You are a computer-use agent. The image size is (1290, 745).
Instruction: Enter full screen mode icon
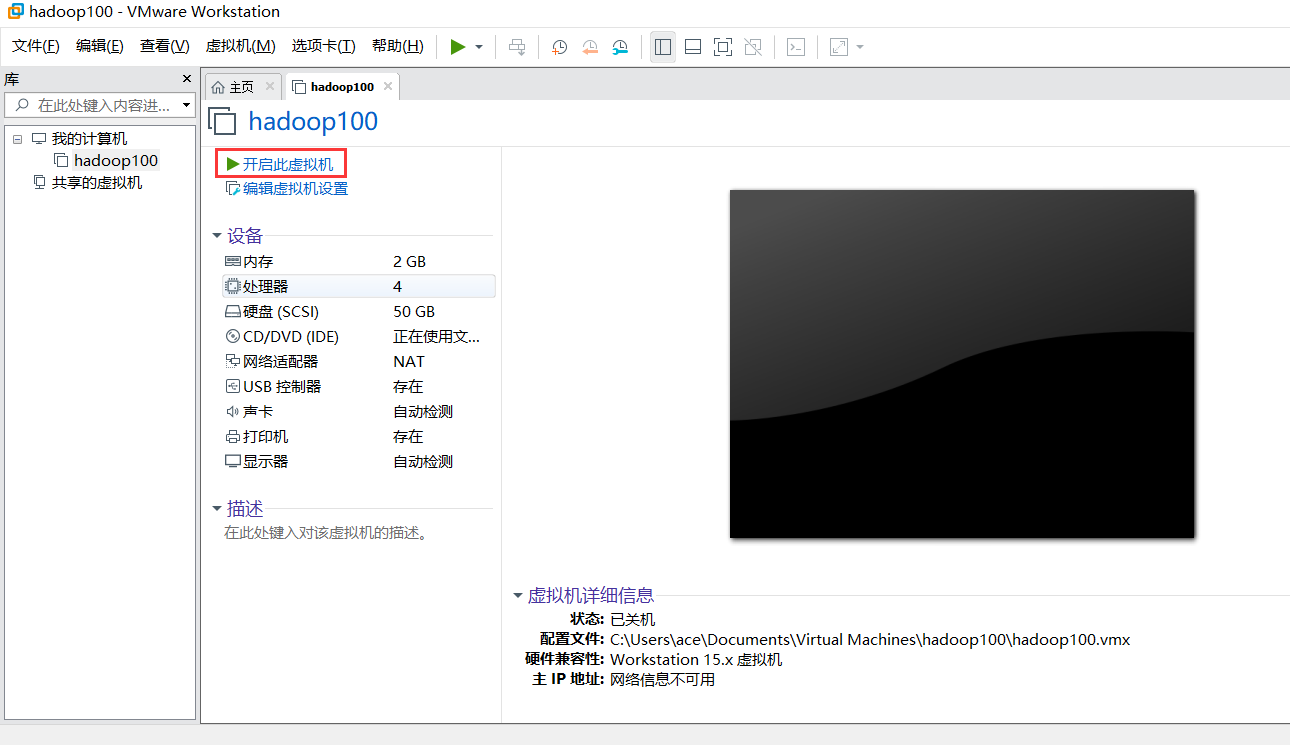click(x=723, y=47)
